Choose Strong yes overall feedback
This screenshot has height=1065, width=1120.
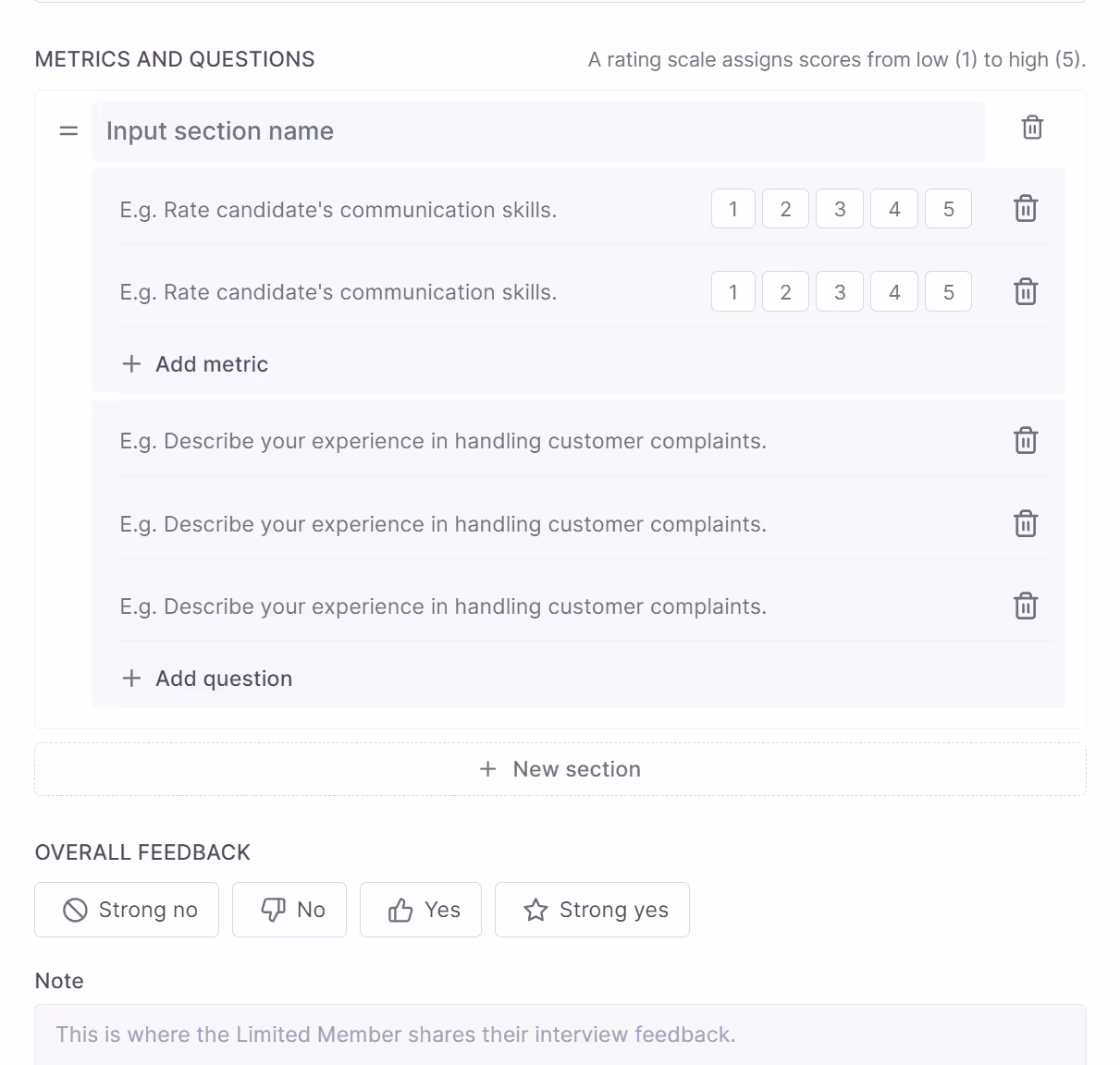pyautogui.click(x=592, y=910)
